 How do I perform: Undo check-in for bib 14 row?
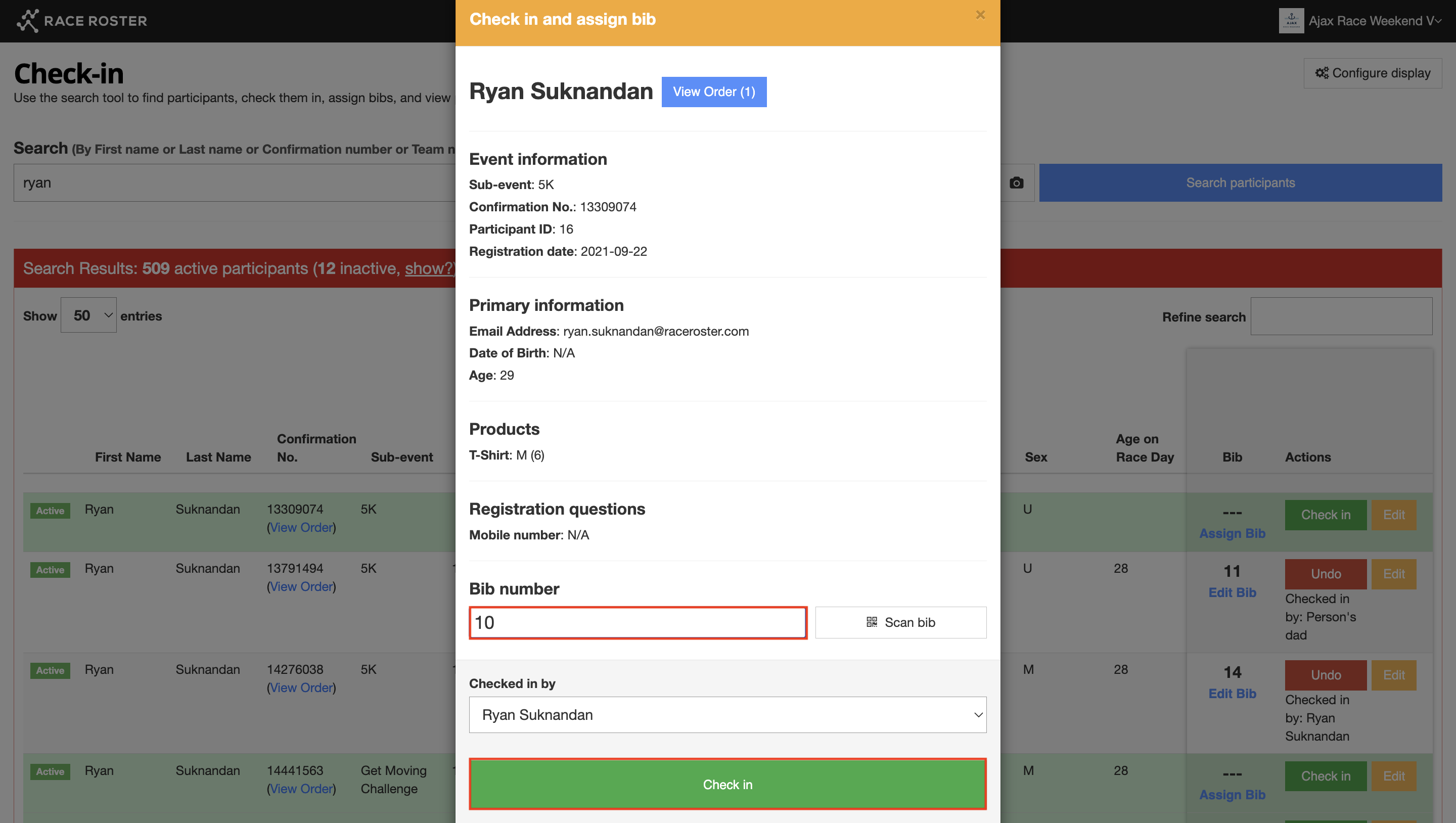(x=1326, y=675)
